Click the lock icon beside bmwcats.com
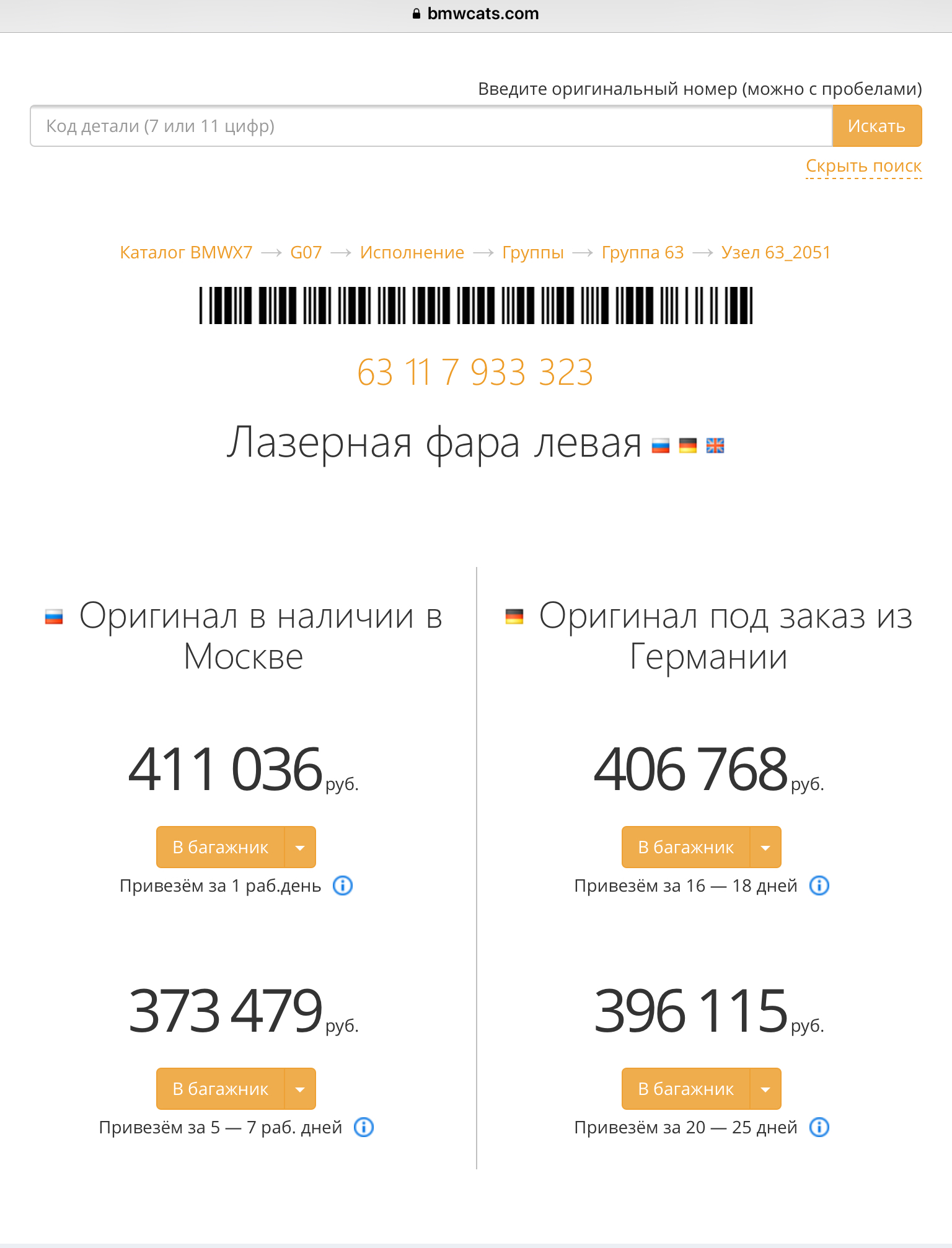Viewport: 952px width, 1248px height. click(416, 14)
